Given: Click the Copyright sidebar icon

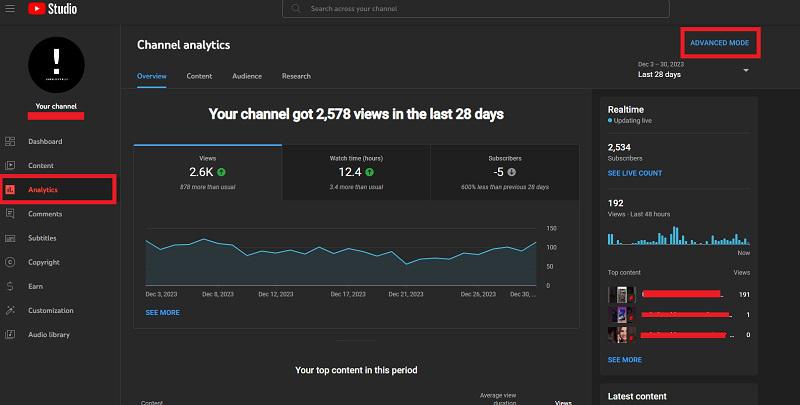Looking at the screenshot, I should click(x=10, y=262).
